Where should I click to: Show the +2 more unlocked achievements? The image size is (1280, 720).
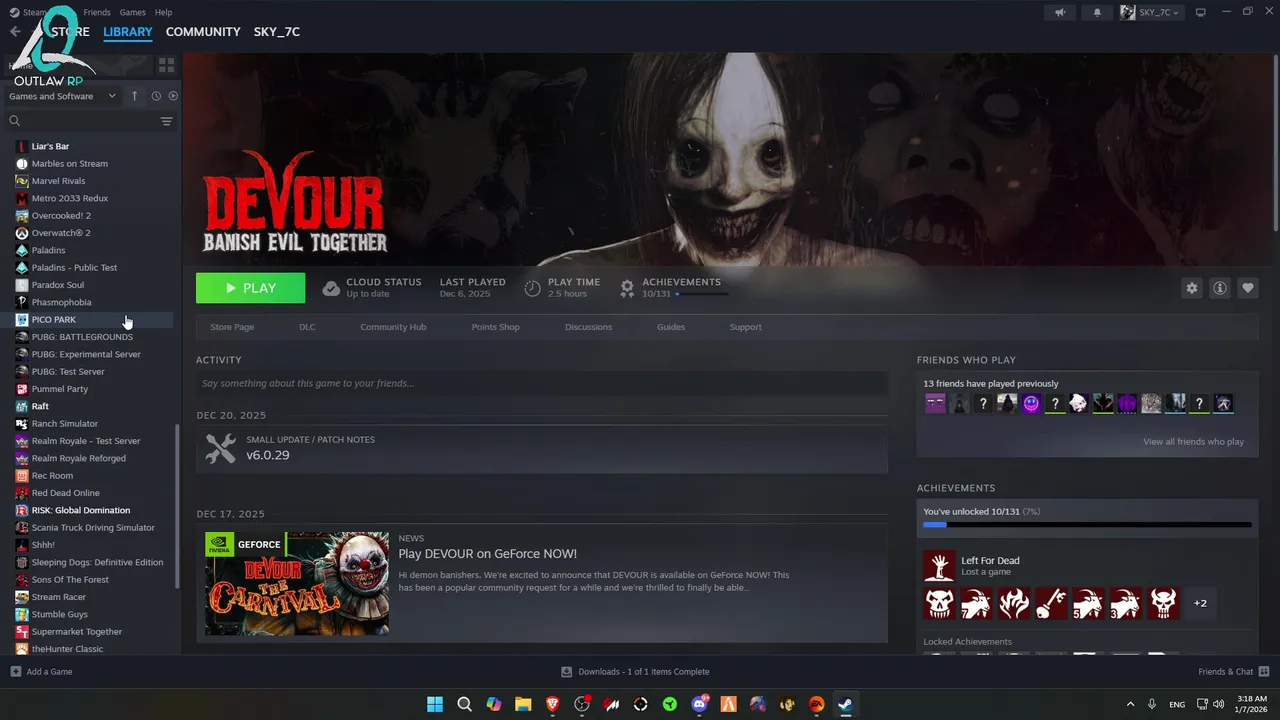coord(1200,603)
